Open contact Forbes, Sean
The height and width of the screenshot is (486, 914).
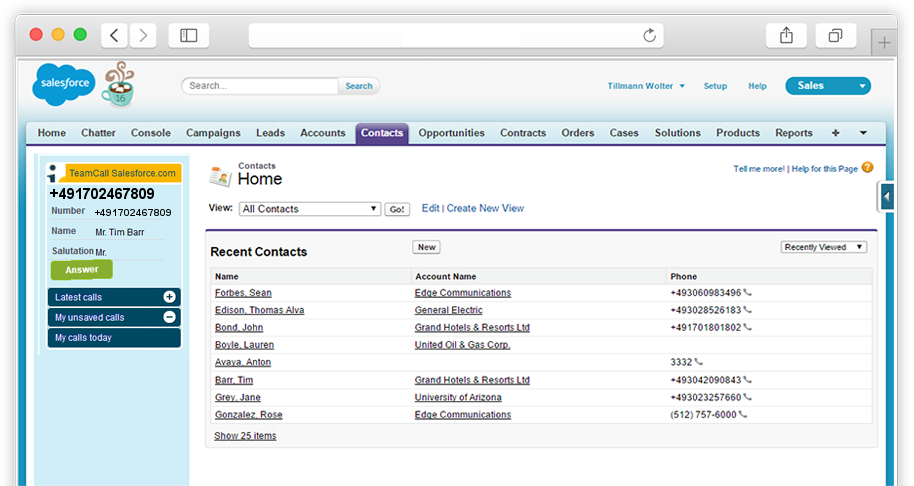[243, 293]
